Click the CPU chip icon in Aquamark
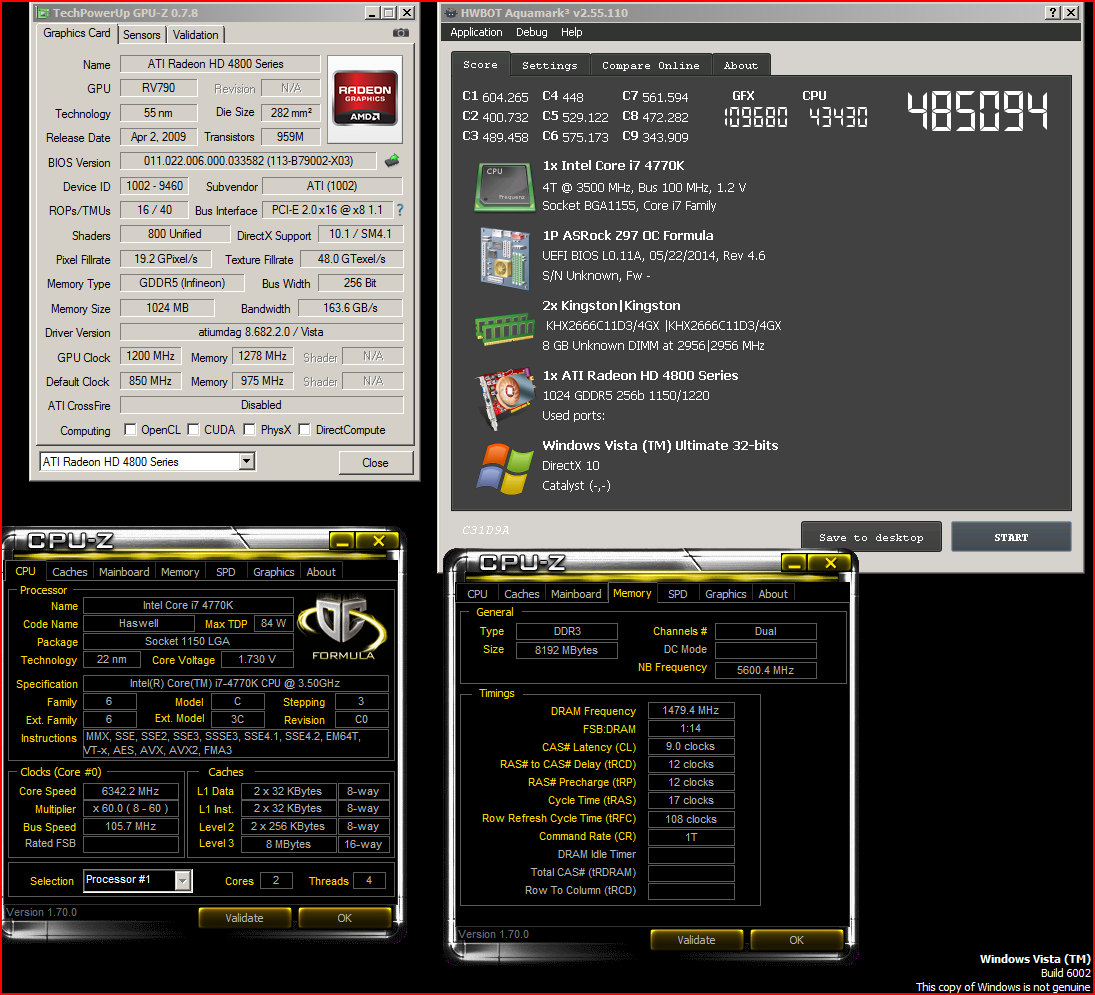 tap(504, 186)
